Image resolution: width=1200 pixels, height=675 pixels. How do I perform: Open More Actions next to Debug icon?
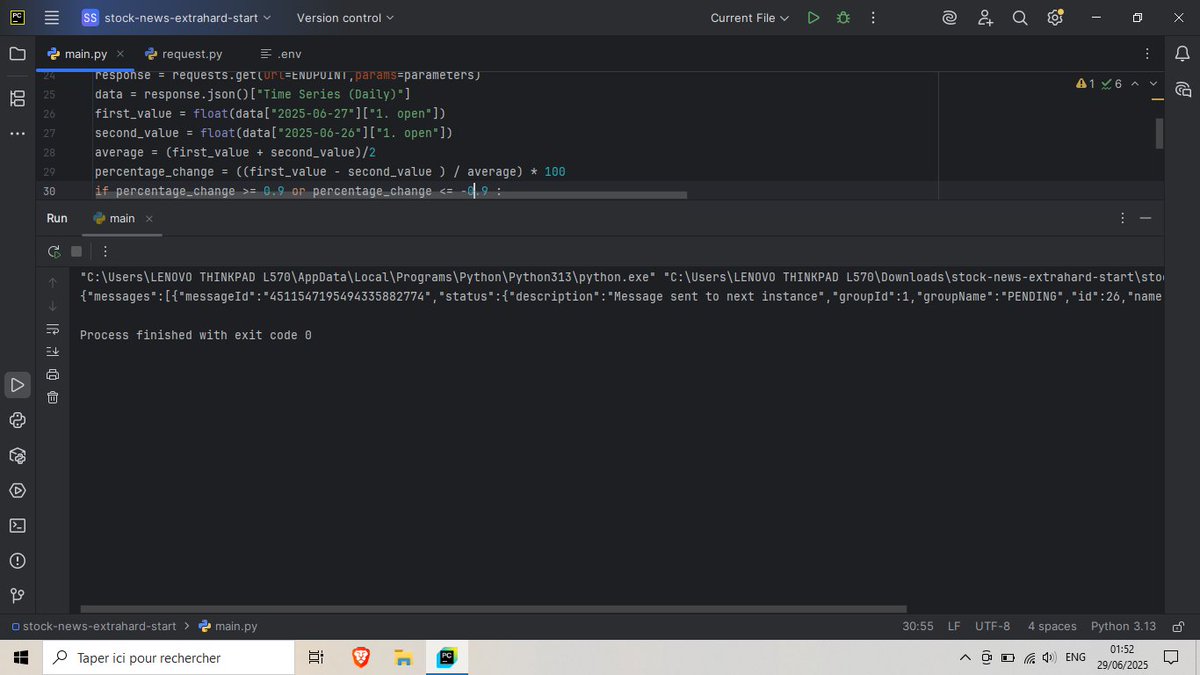pyautogui.click(x=873, y=18)
